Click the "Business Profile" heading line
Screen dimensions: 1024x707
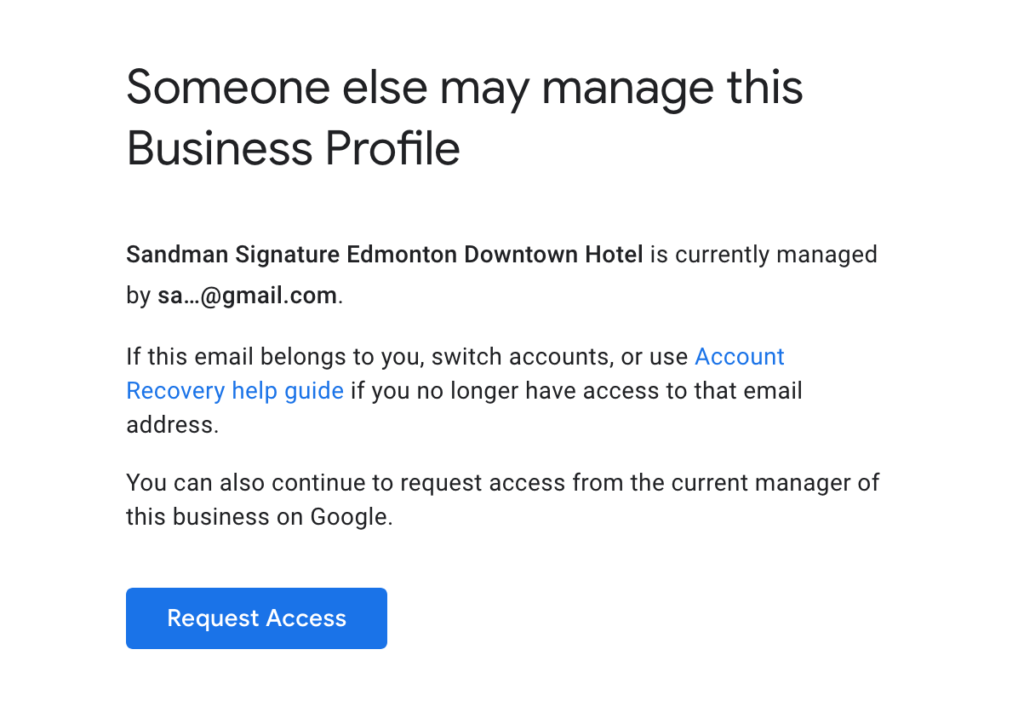coord(293,149)
